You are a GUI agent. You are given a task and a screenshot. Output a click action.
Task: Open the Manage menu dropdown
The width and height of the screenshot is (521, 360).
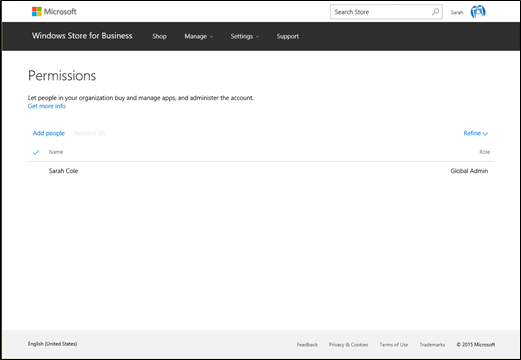click(199, 36)
